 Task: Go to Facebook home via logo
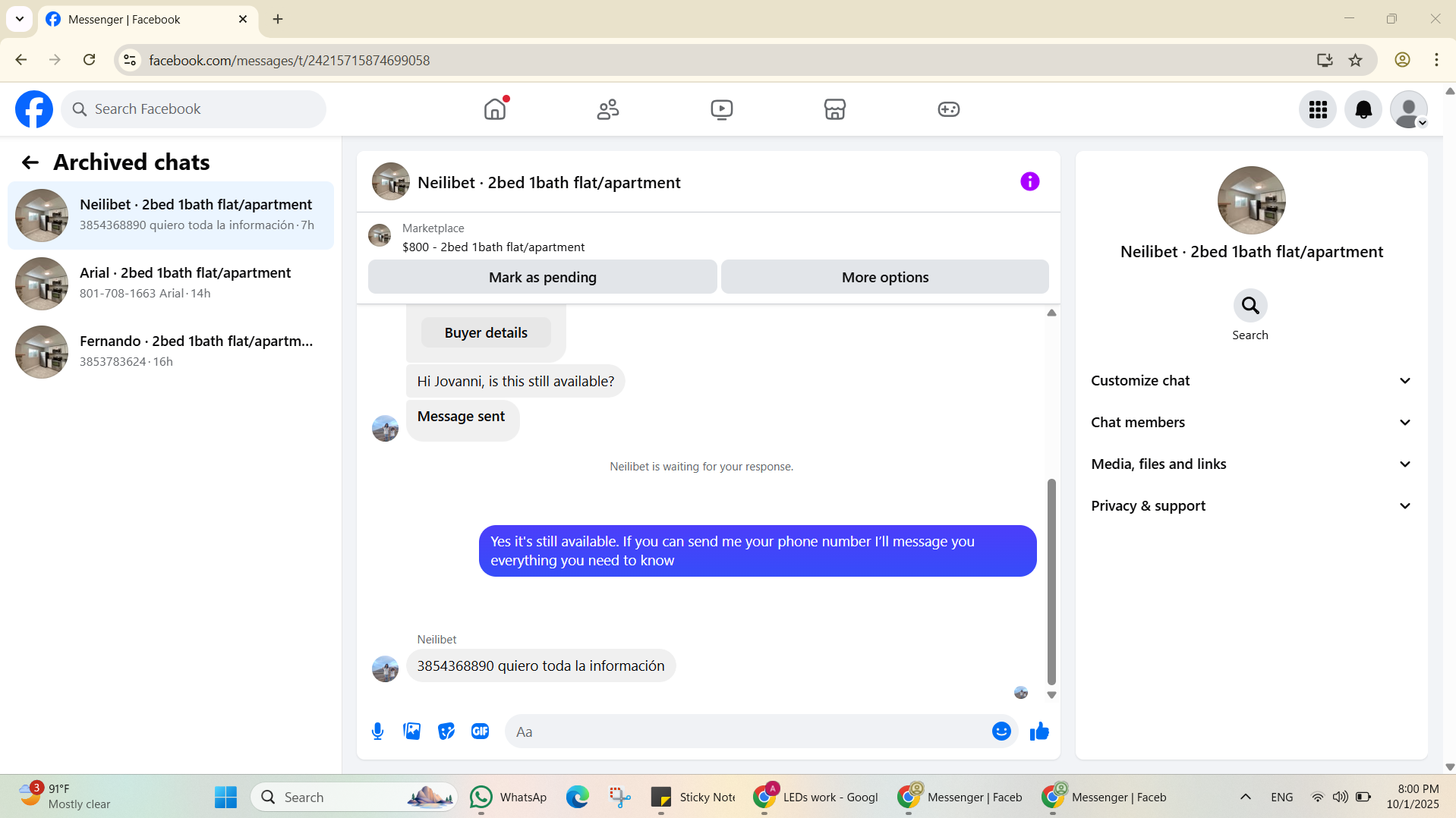(34, 109)
